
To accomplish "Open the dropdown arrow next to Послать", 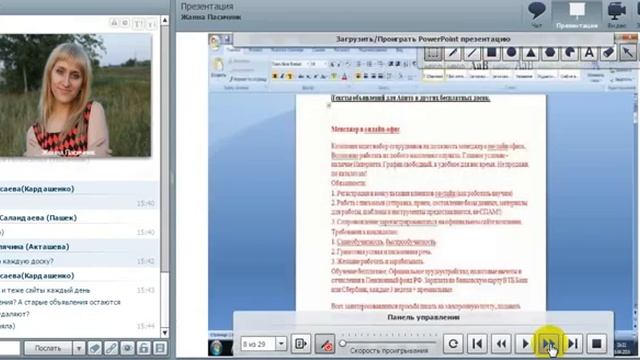I will click(x=79, y=348).
